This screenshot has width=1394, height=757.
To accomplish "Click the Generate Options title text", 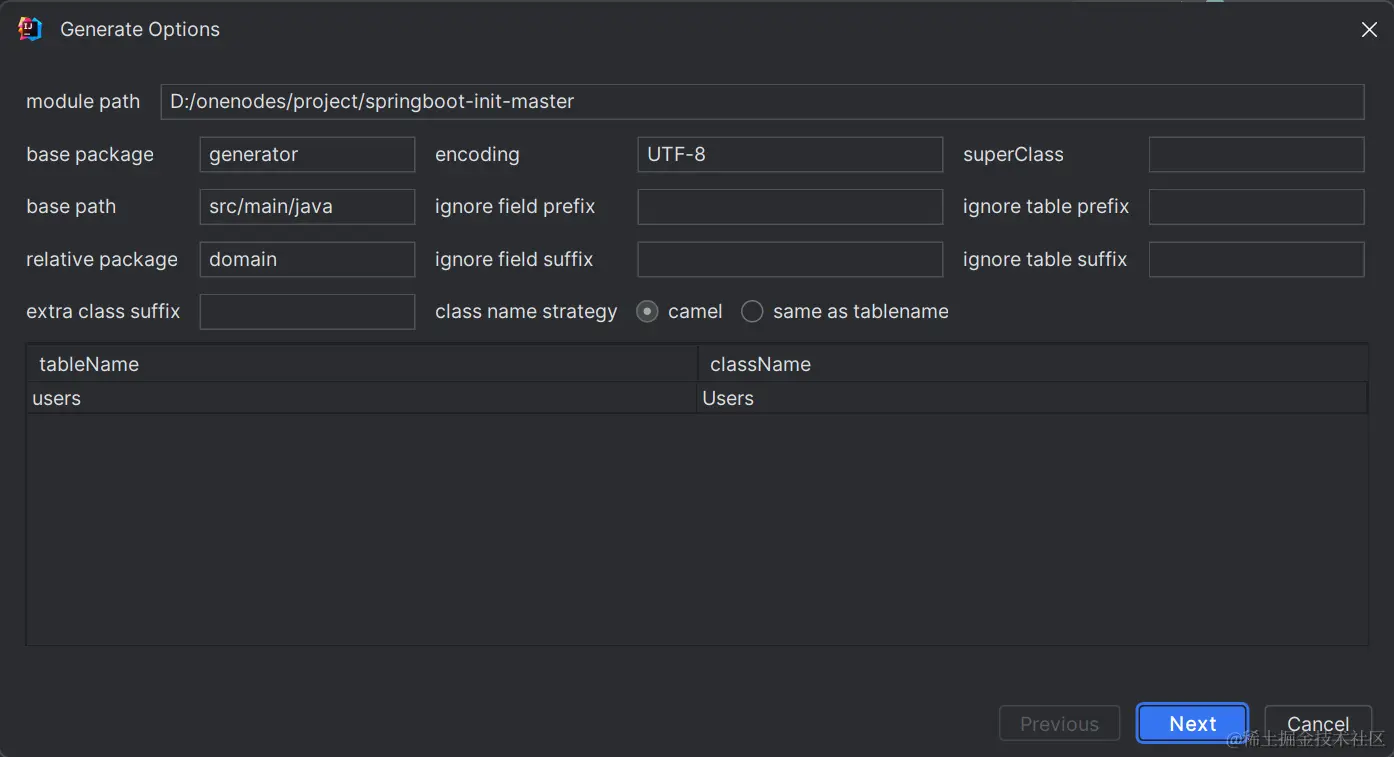I will coord(140,30).
